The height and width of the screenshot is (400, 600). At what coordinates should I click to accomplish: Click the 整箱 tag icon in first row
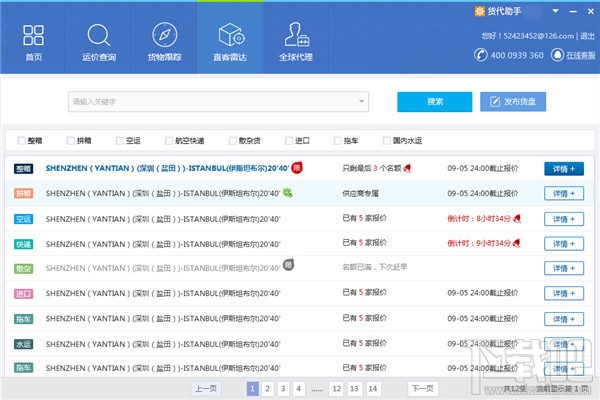pyautogui.click(x=23, y=168)
